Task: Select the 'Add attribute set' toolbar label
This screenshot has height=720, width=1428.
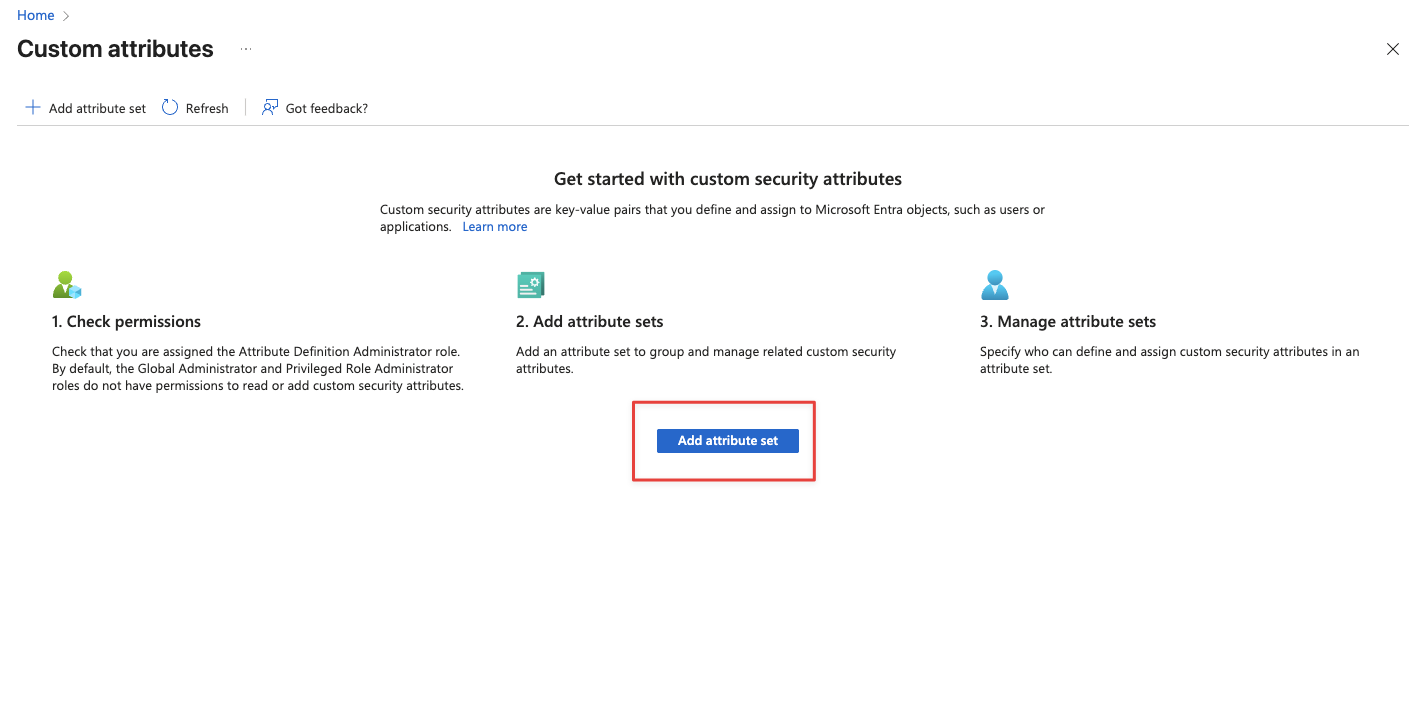Action: pyautogui.click(x=97, y=108)
